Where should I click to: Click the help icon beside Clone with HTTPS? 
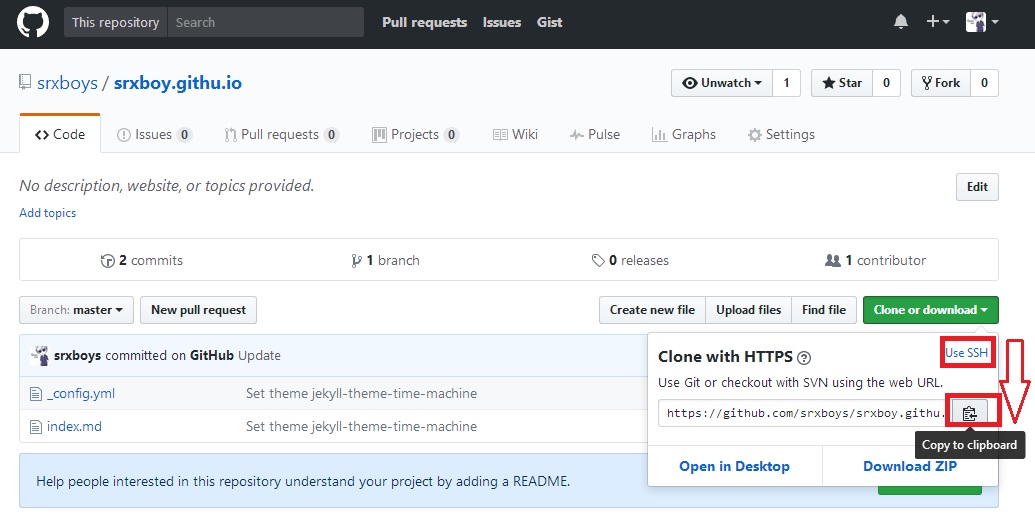point(803,358)
